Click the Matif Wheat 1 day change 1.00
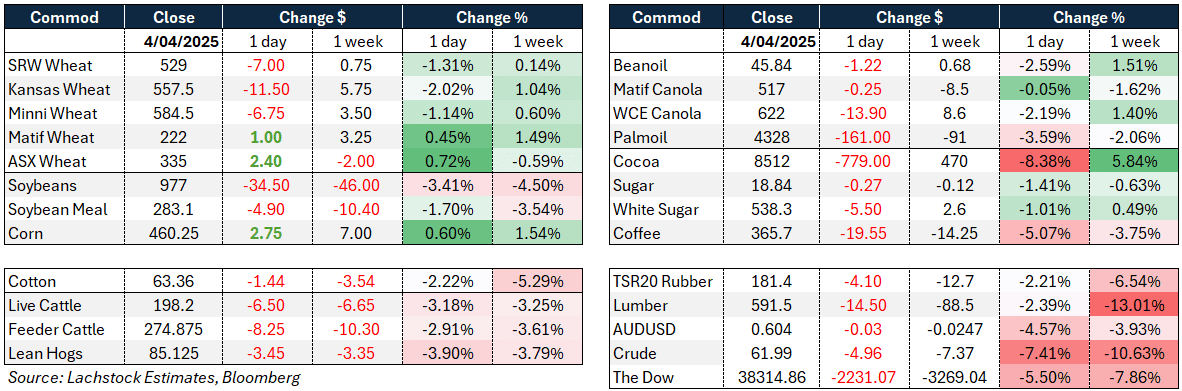 (267, 138)
